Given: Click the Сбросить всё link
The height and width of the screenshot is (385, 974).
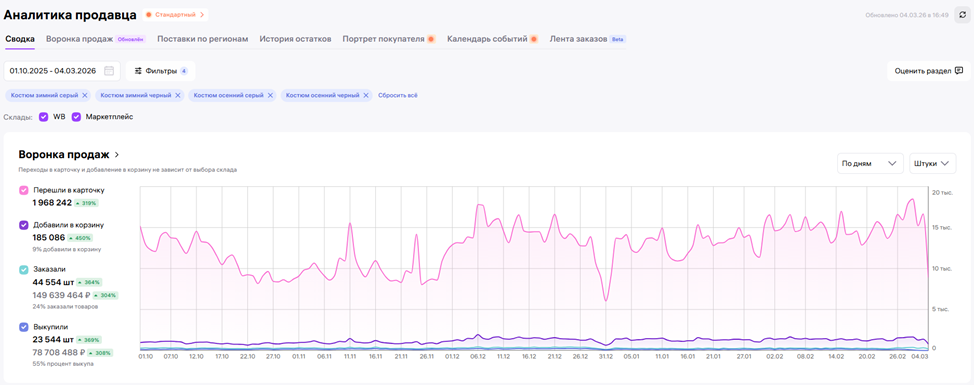Looking at the screenshot, I should point(398,96).
